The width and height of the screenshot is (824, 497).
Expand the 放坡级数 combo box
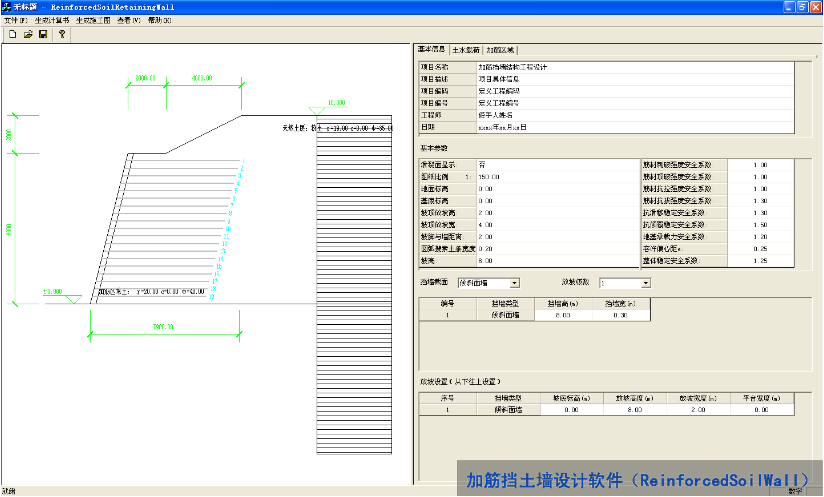pos(646,283)
